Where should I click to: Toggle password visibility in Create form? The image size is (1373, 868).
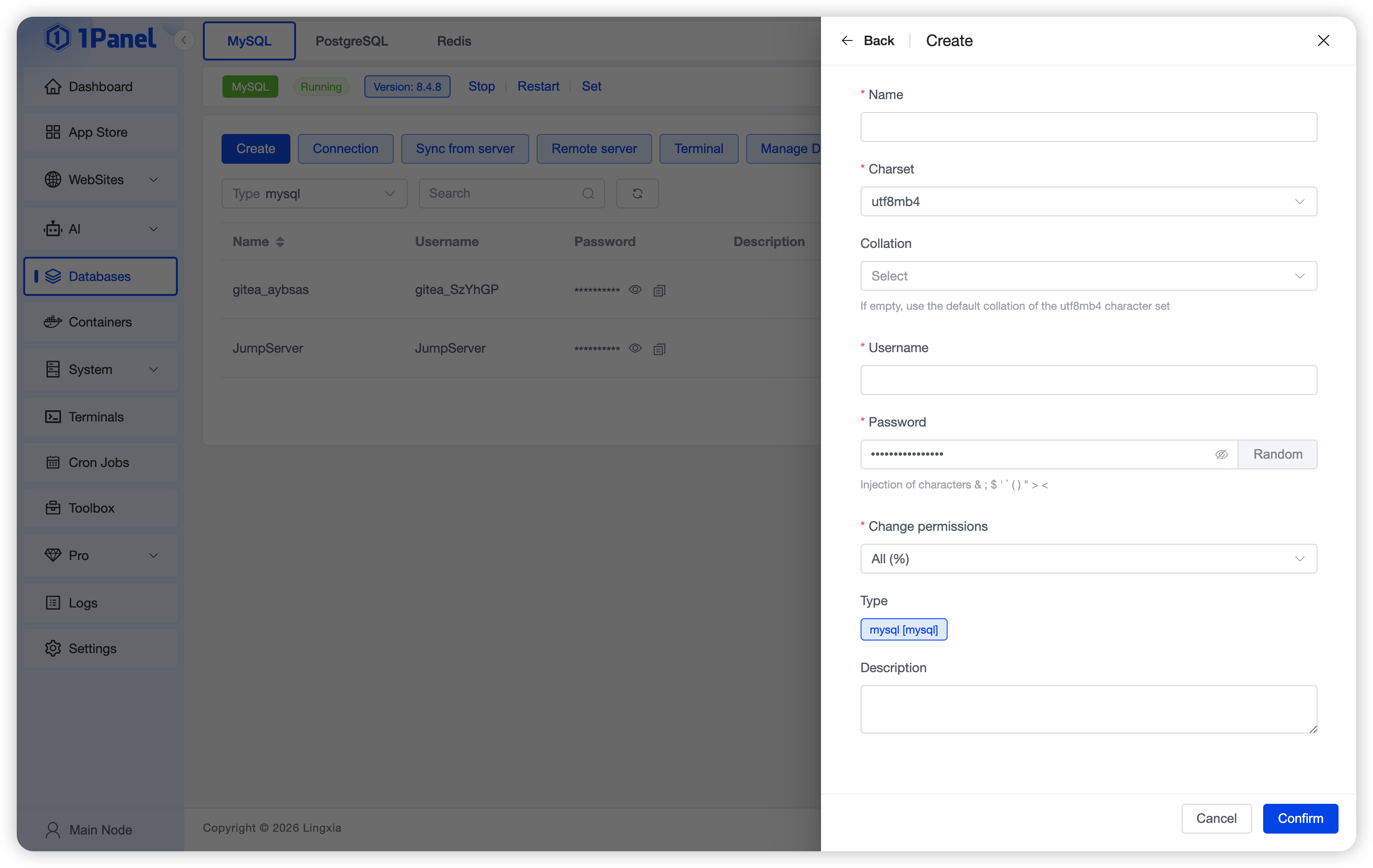(1221, 454)
